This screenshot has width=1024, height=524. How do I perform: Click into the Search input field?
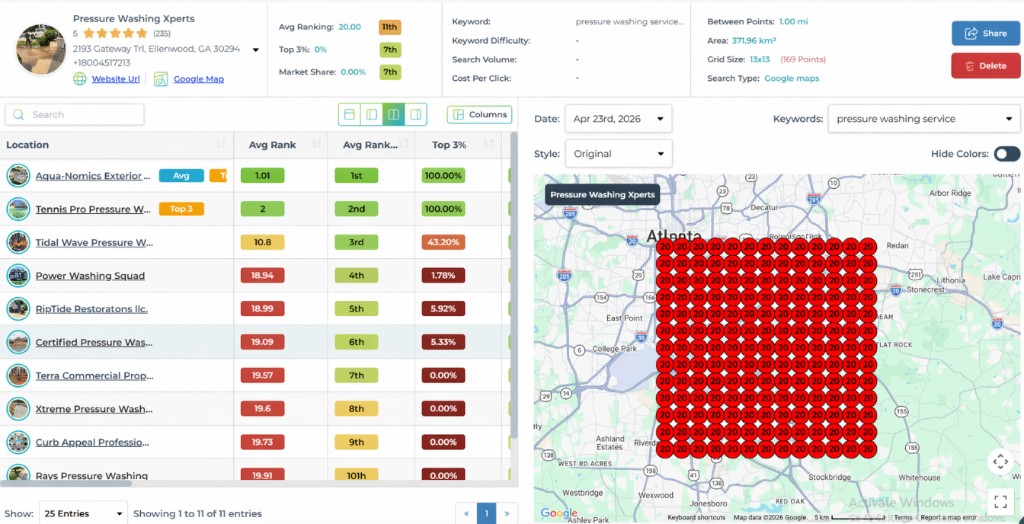click(x=80, y=115)
